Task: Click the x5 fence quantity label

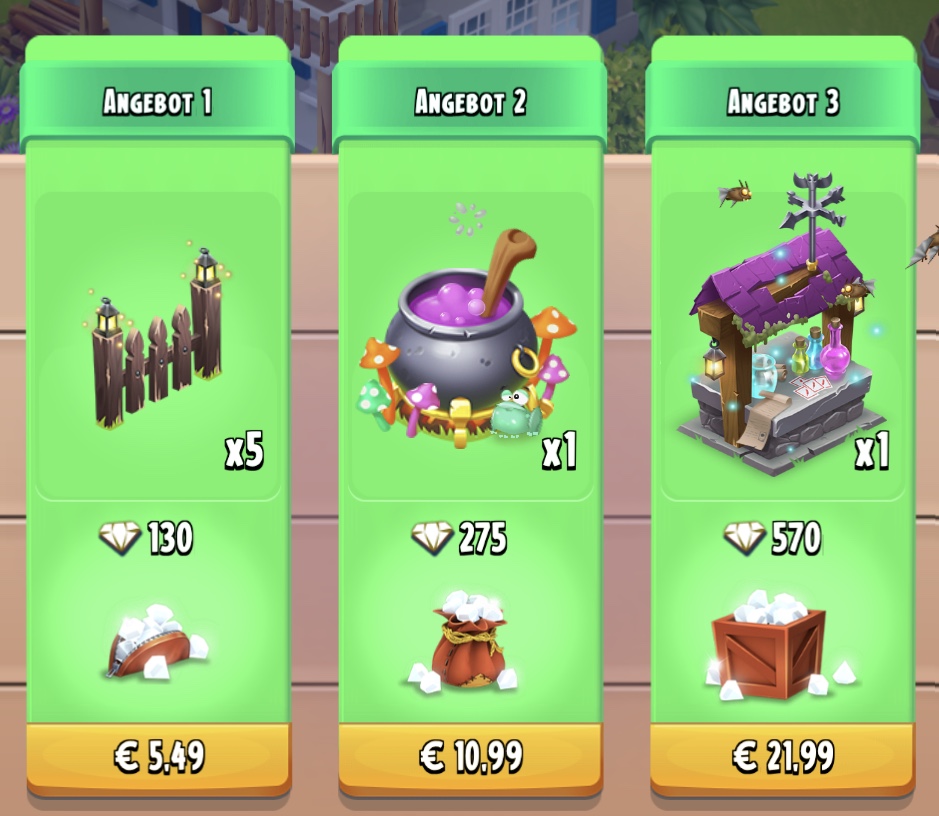Action: click(x=244, y=451)
